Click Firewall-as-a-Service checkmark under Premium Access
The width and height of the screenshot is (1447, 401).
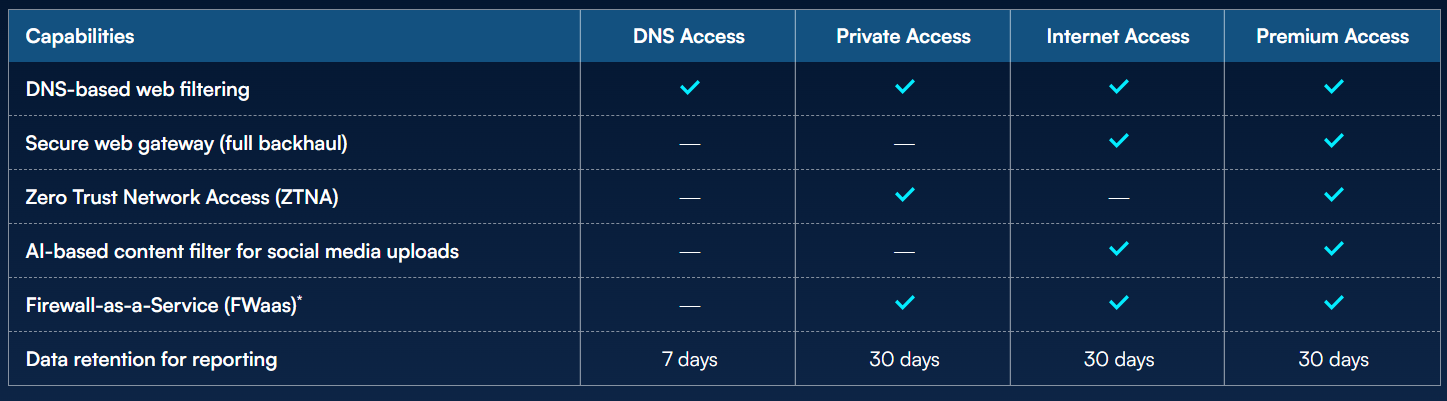(x=1333, y=303)
